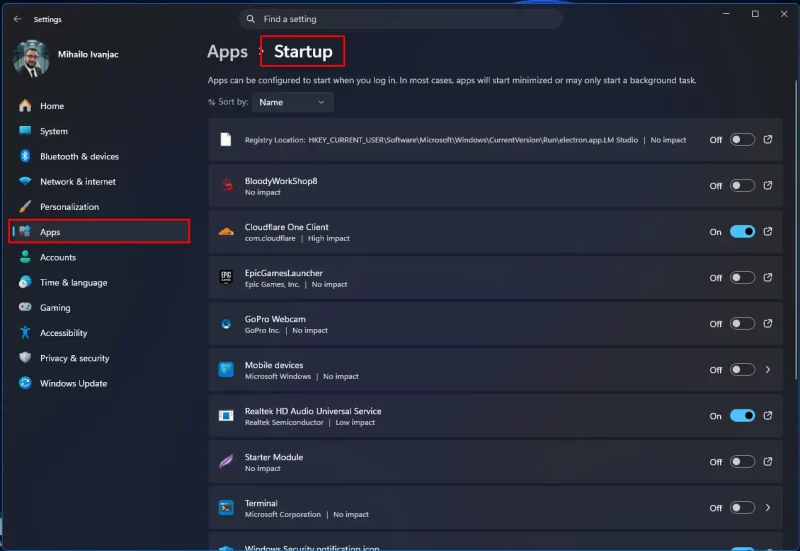The height and width of the screenshot is (551, 800).
Task: Open external link for Cloudflare One Client
Action: 768,232
